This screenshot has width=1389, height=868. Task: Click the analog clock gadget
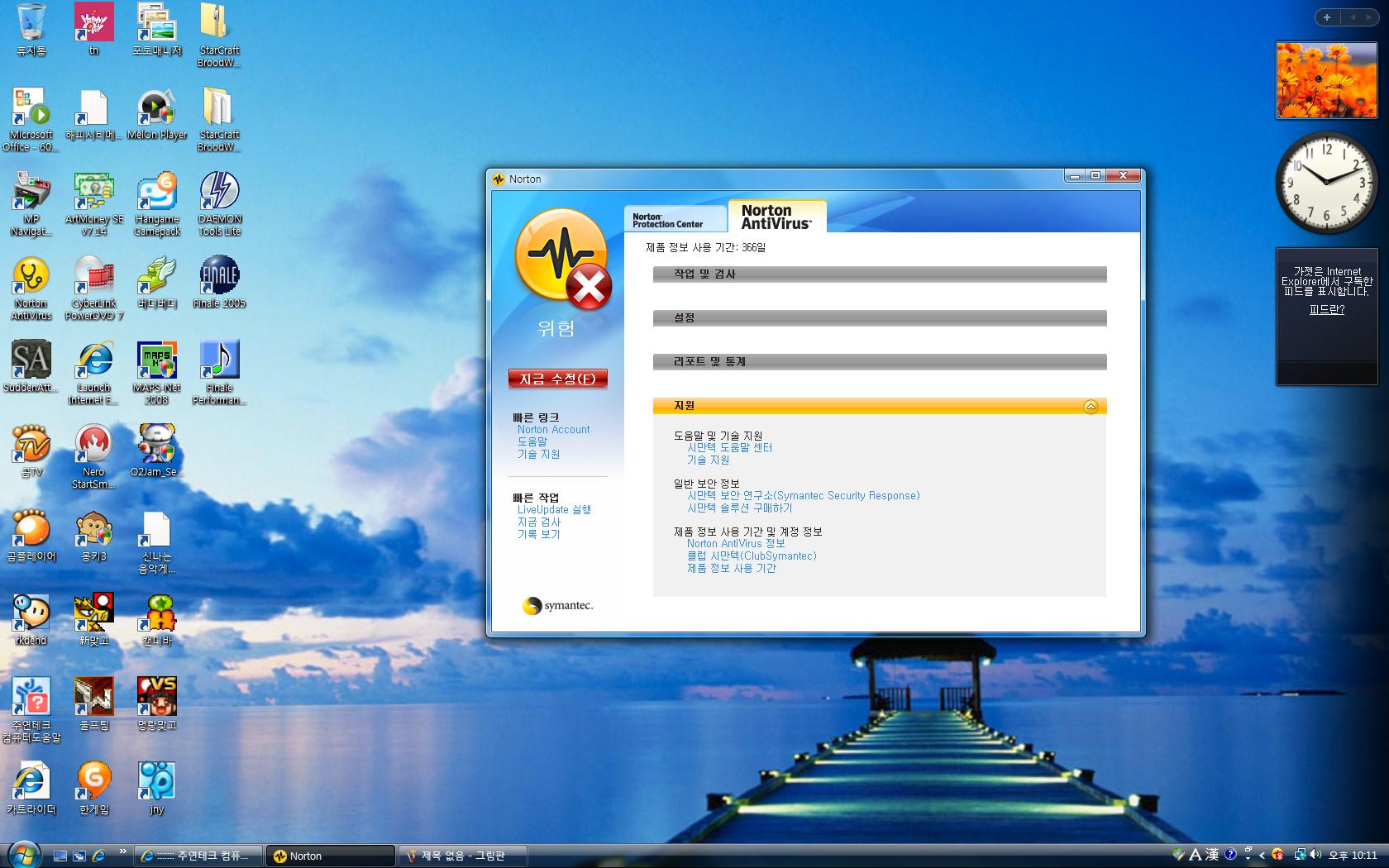point(1326,183)
